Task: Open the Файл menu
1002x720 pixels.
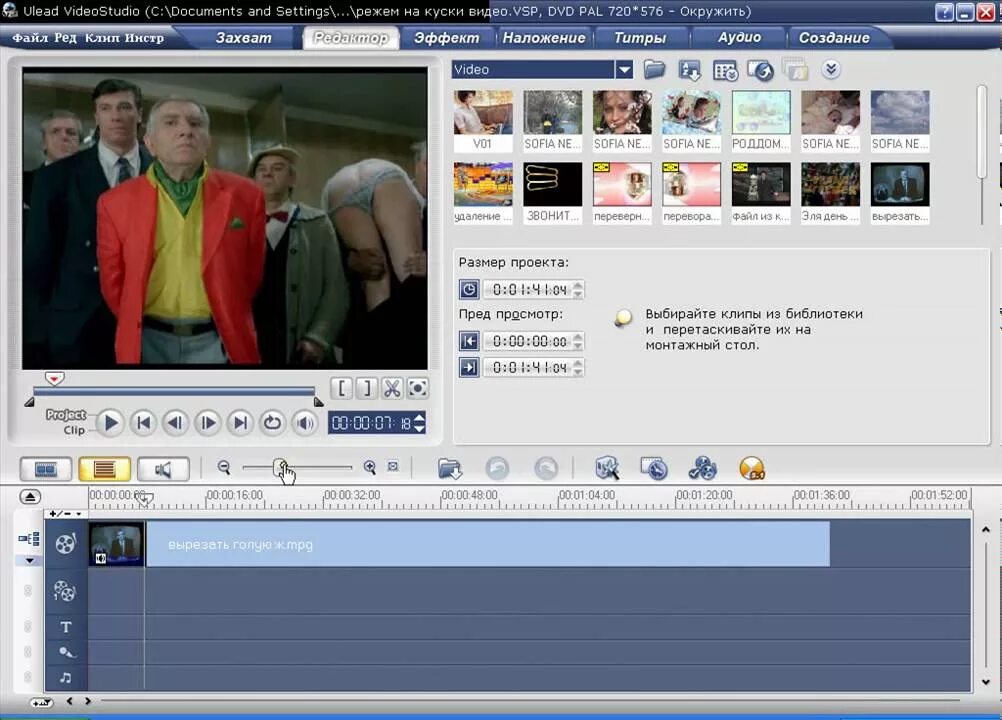Action: click(x=30, y=38)
